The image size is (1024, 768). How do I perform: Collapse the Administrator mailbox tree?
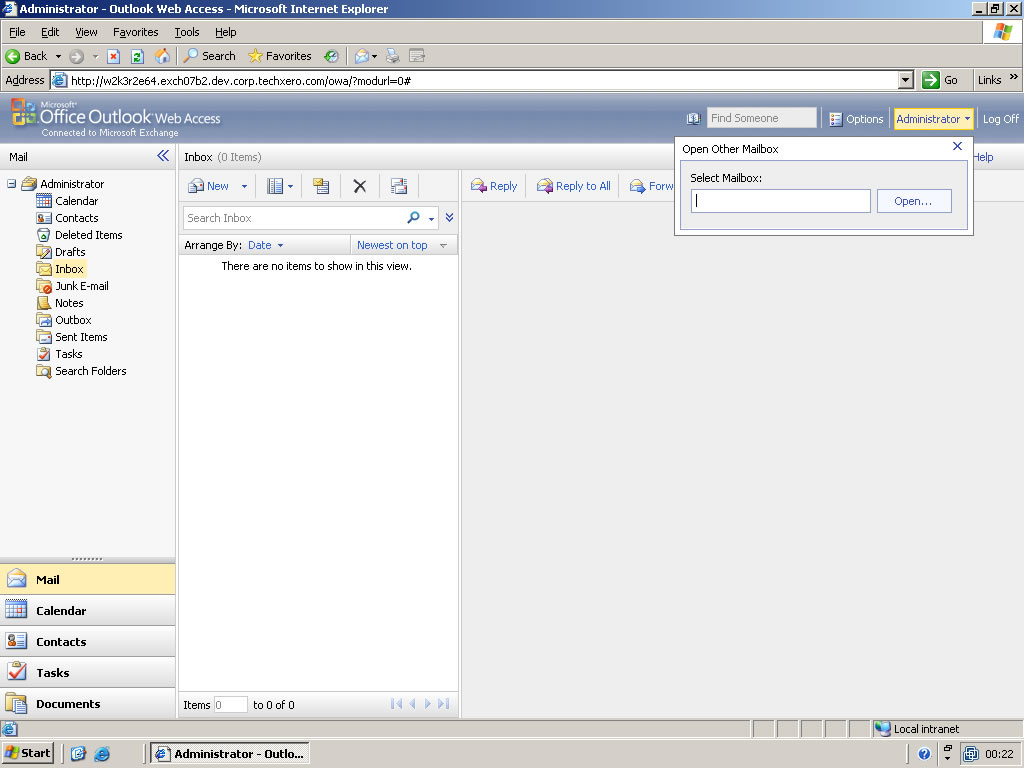pos(12,184)
